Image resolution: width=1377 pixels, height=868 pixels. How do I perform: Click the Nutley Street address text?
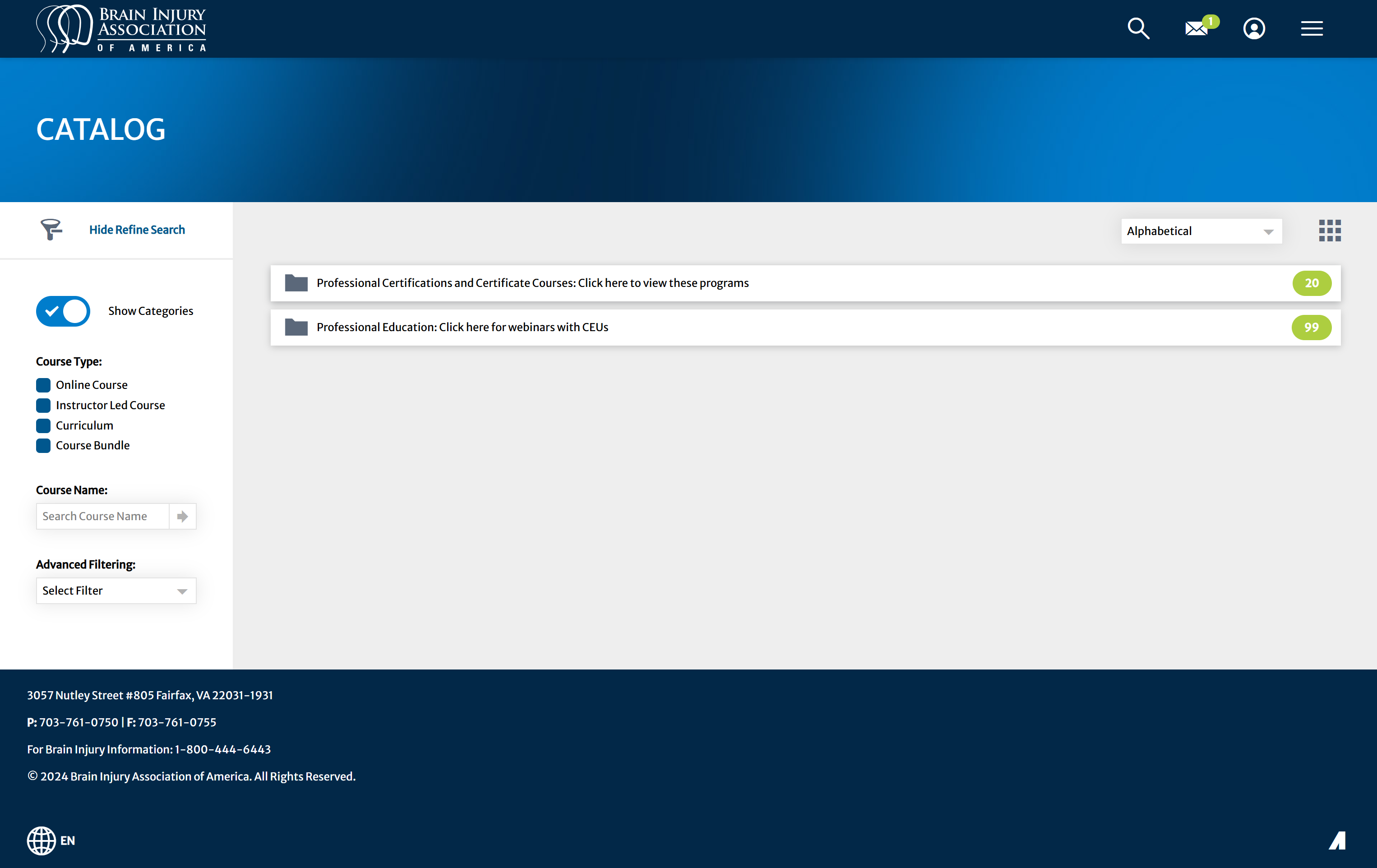point(150,695)
